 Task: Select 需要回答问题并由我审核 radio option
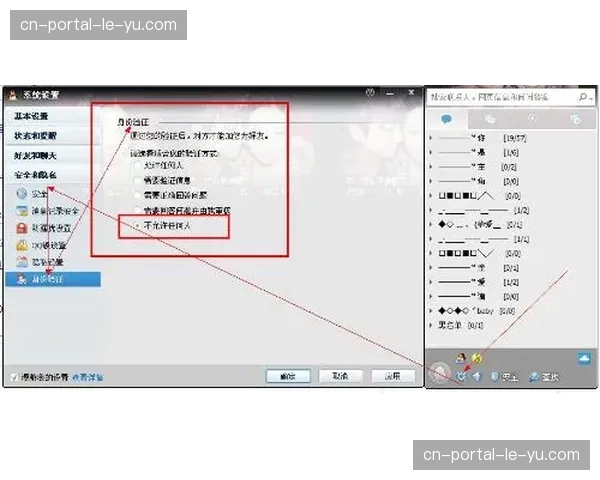click(x=137, y=210)
